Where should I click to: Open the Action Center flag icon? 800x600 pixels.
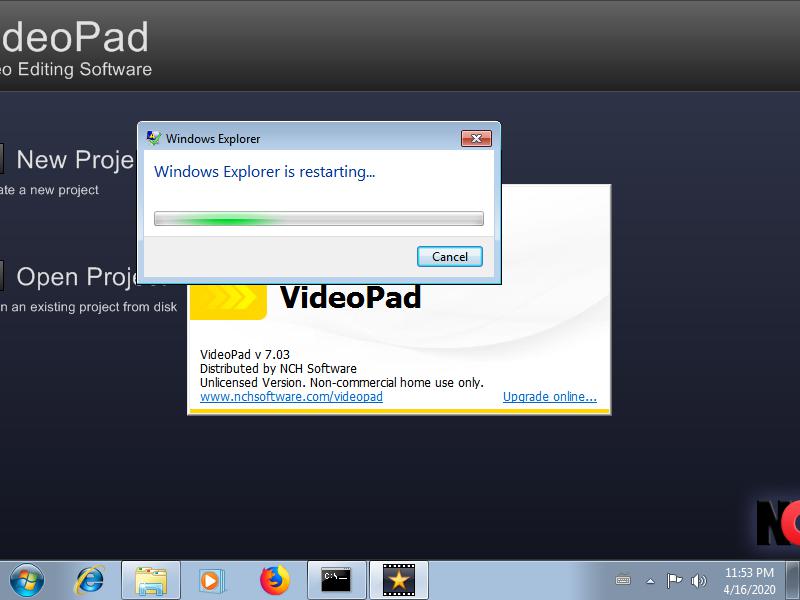(674, 580)
